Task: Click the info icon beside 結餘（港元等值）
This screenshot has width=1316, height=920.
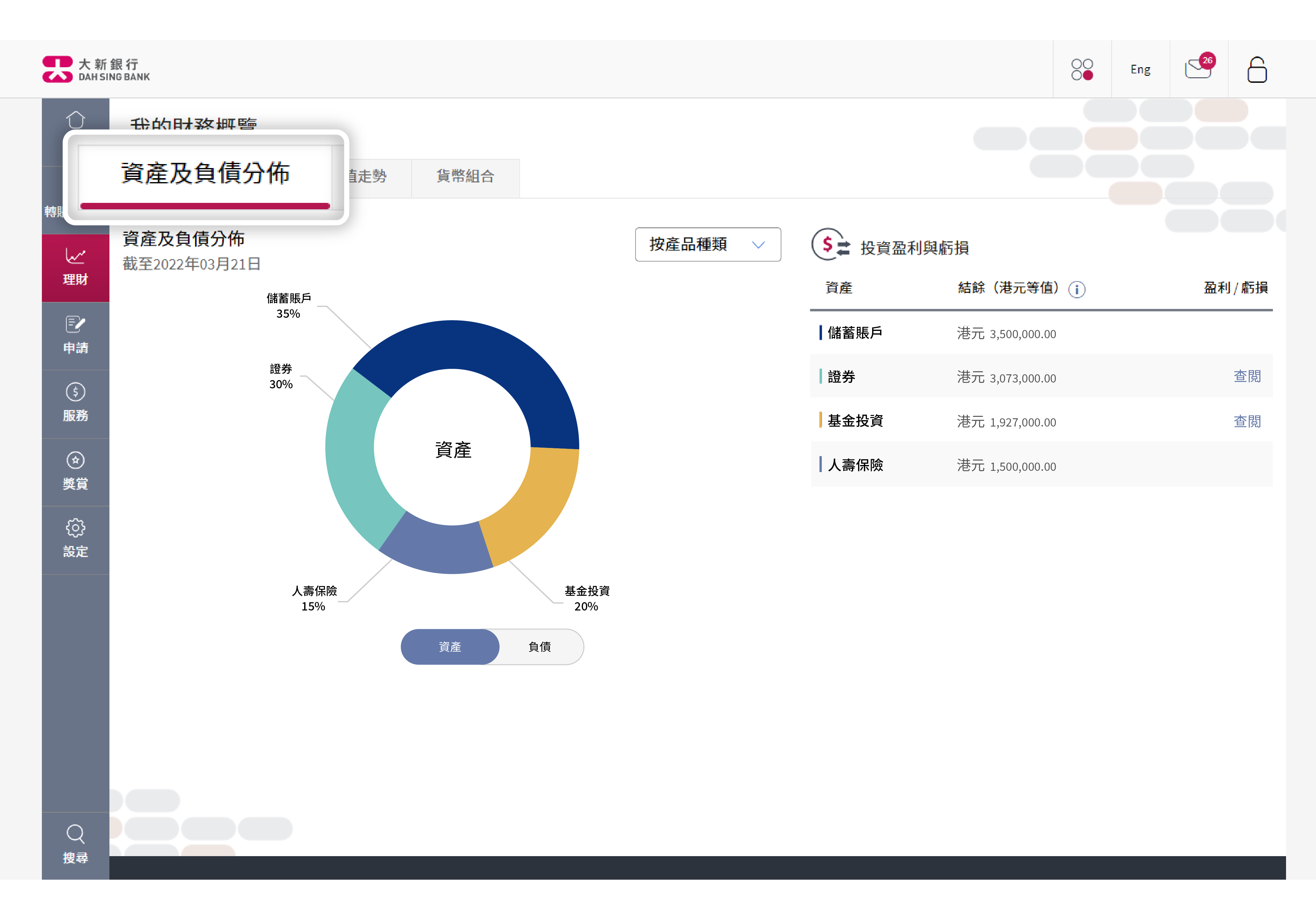Action: point(1076,289)
